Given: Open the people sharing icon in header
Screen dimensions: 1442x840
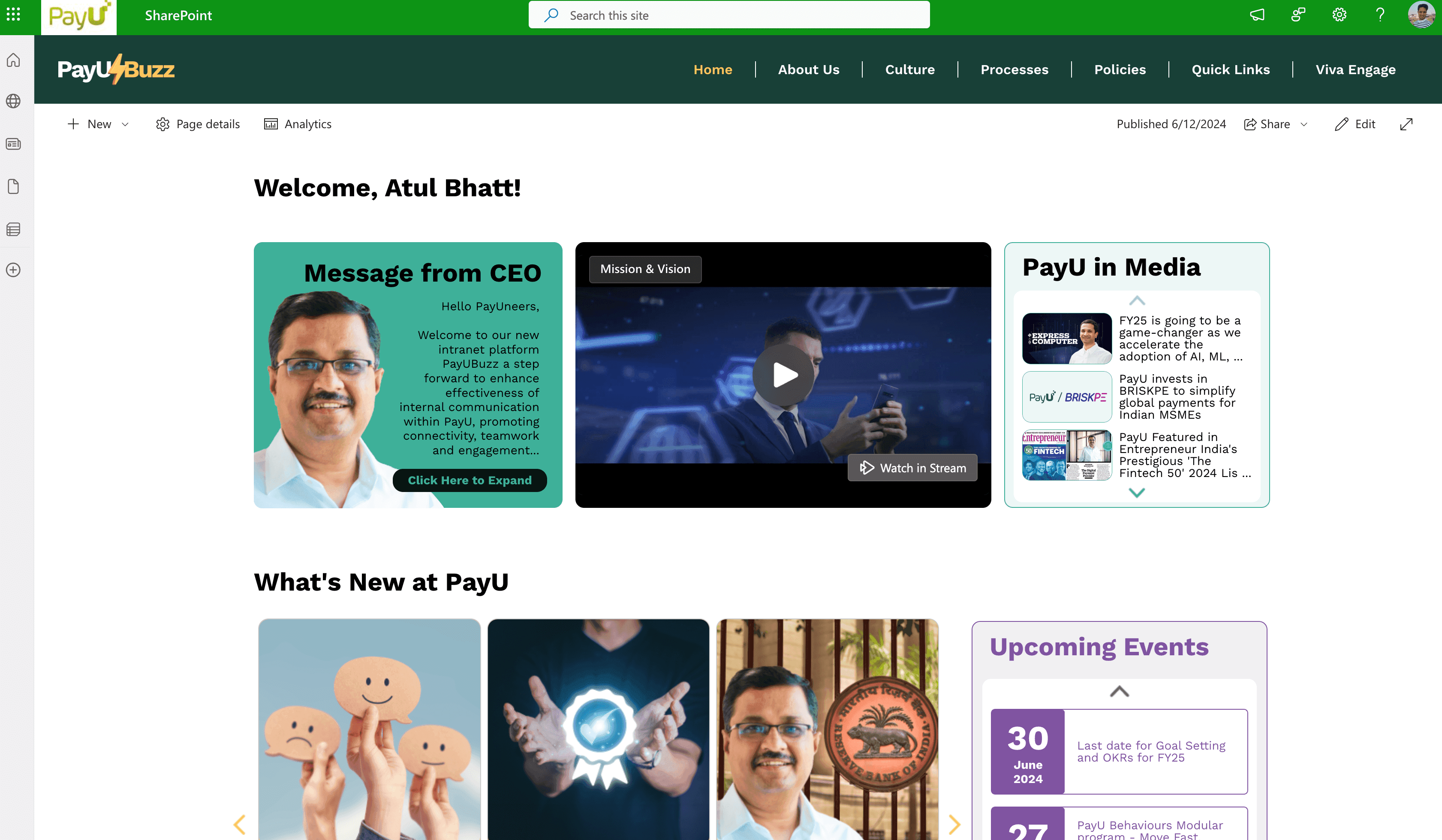Looking at the screenshot, I should tap(1298, 15).
